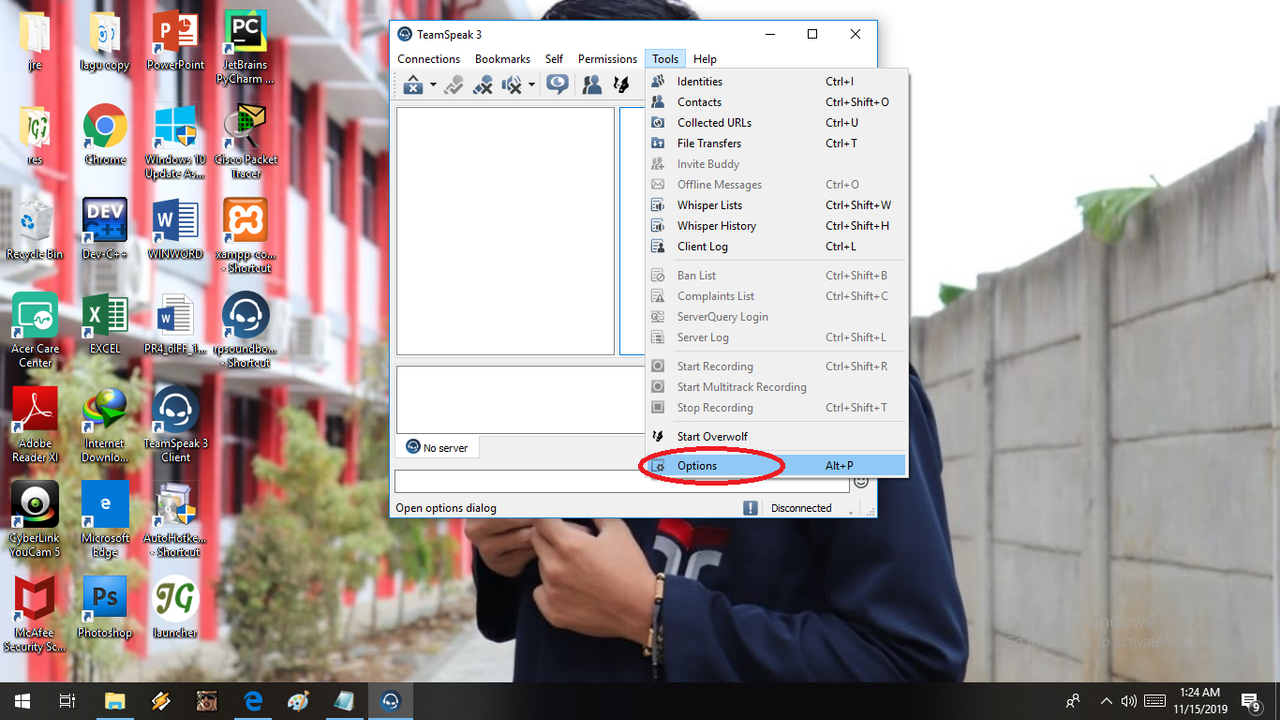Select Whisper Lists menu entry
This screenshot has height=720, width=1280.
[x=776, y=205]
